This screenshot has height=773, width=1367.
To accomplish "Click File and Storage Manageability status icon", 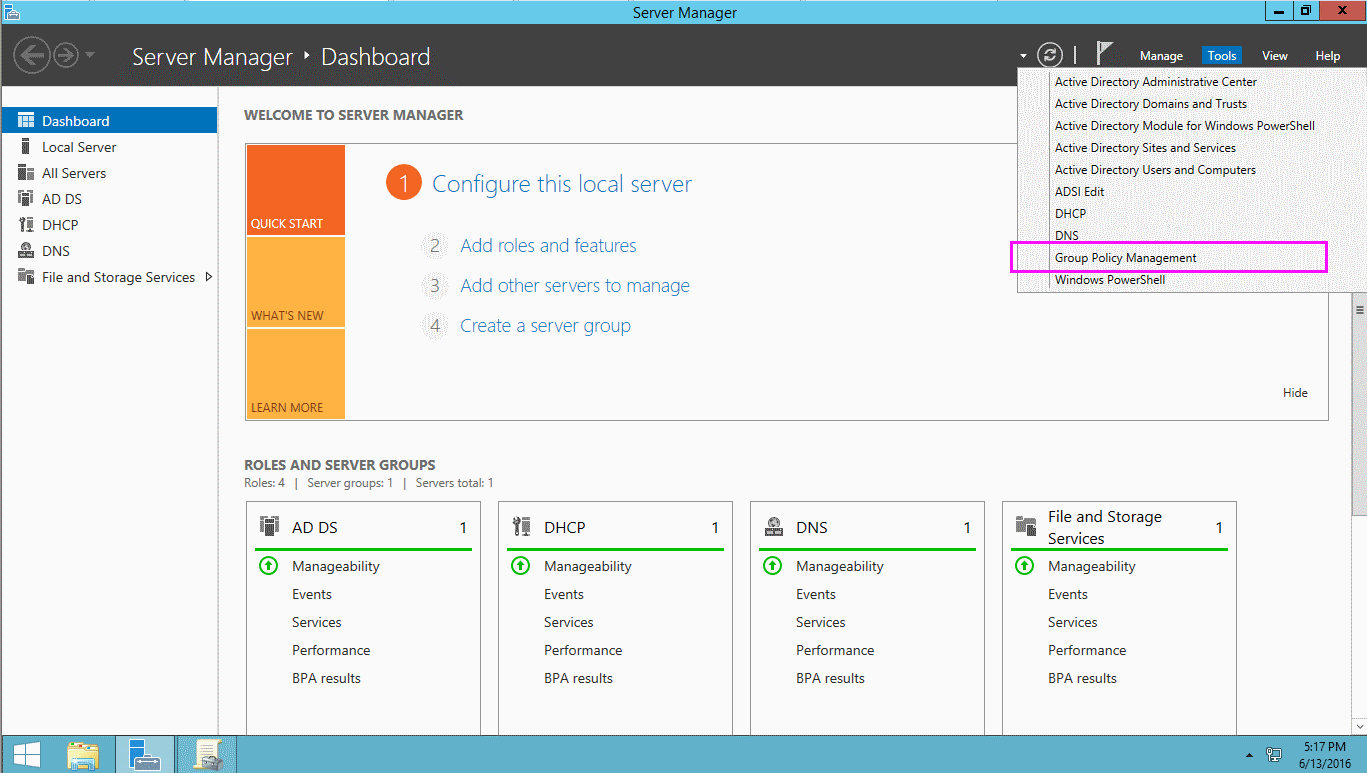I will (1024, 566).
